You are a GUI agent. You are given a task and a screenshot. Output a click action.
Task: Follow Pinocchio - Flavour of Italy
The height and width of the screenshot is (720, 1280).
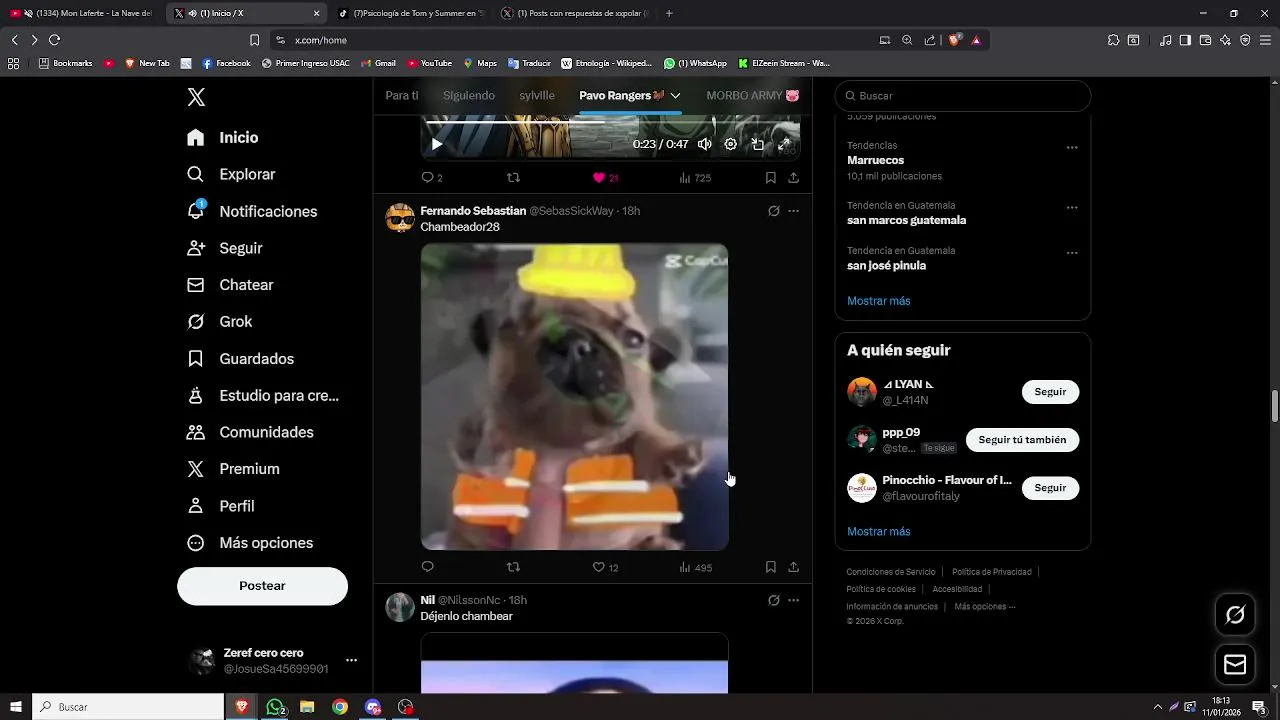coord(1050,488)
